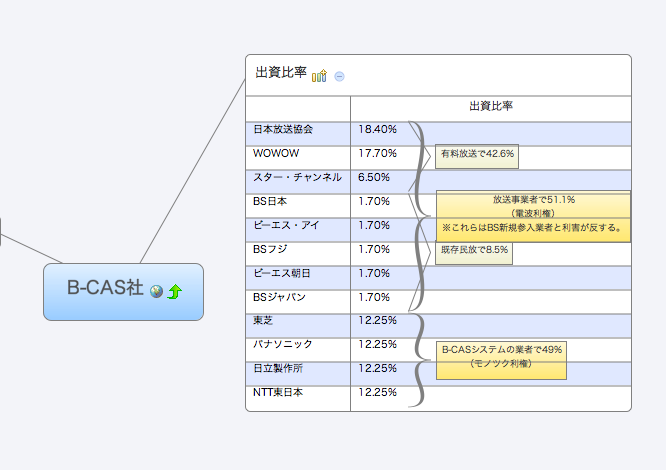Select the 17.70% cell

click(x=377, y=153)
